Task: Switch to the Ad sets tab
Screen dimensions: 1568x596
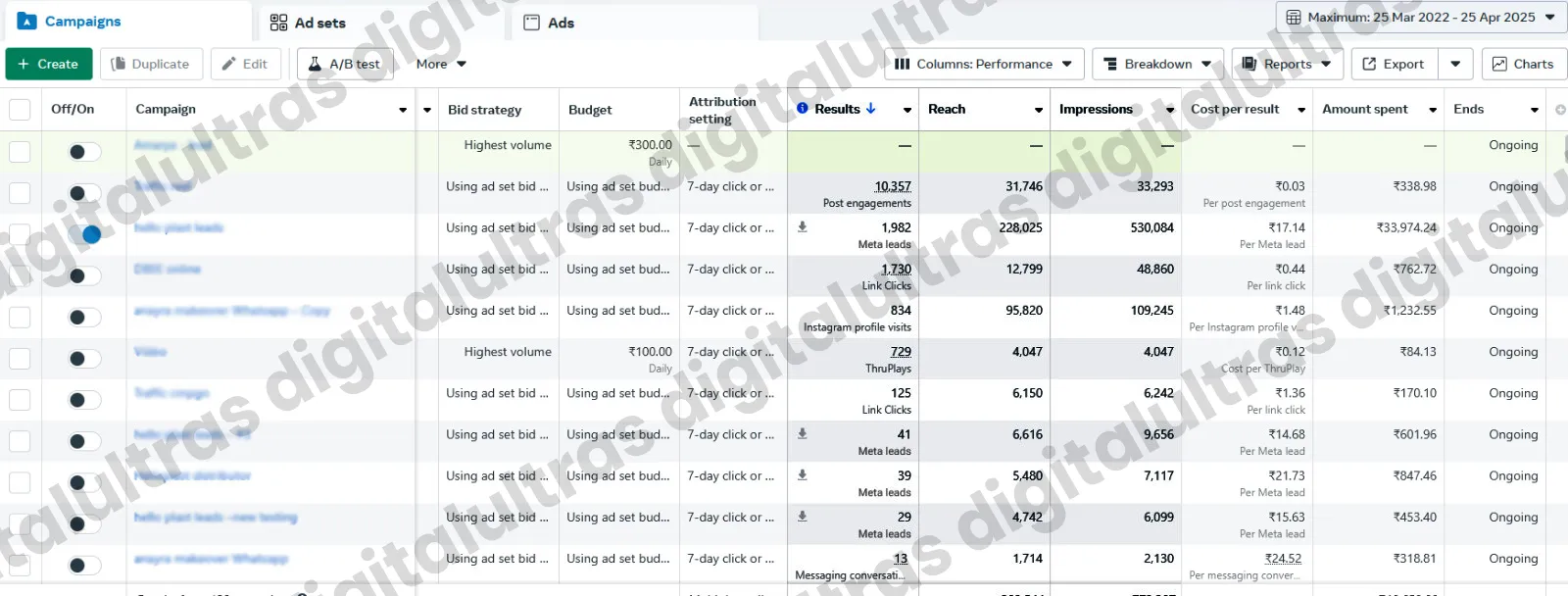Action: [309, 23]
